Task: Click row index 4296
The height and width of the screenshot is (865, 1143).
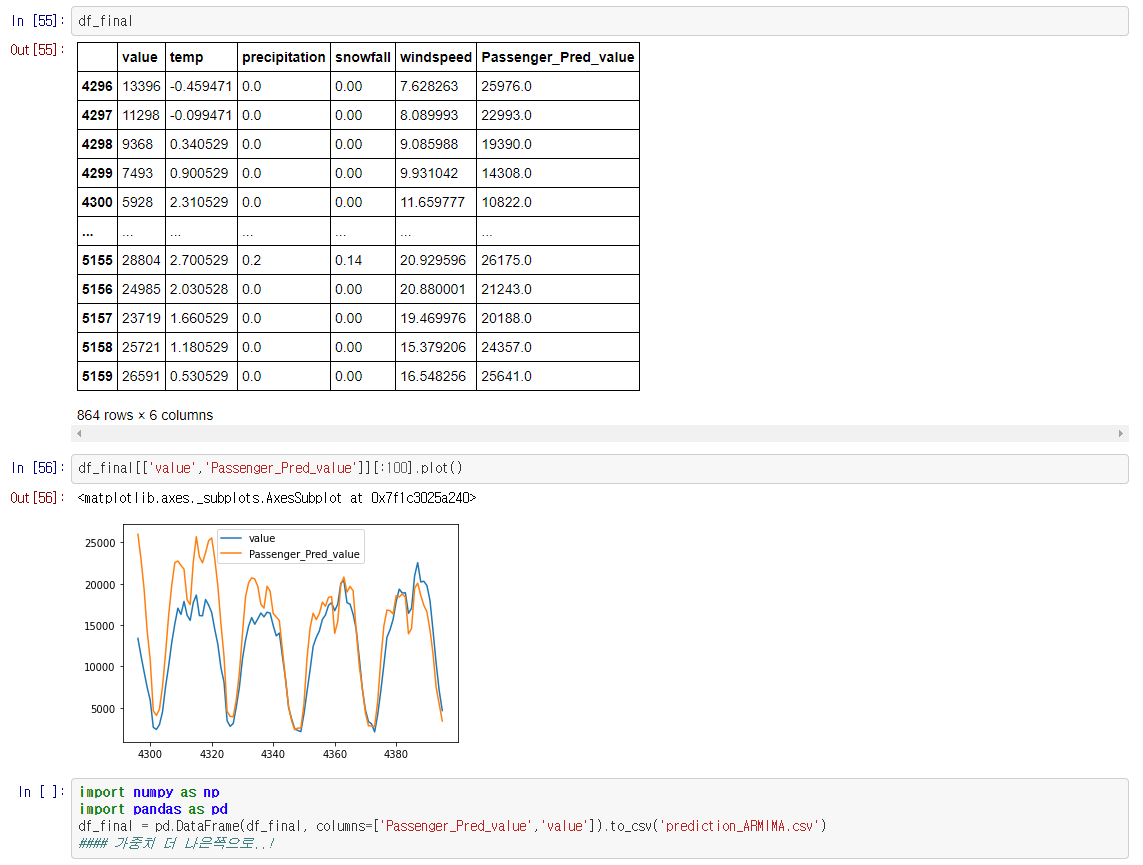Action: 97,87
